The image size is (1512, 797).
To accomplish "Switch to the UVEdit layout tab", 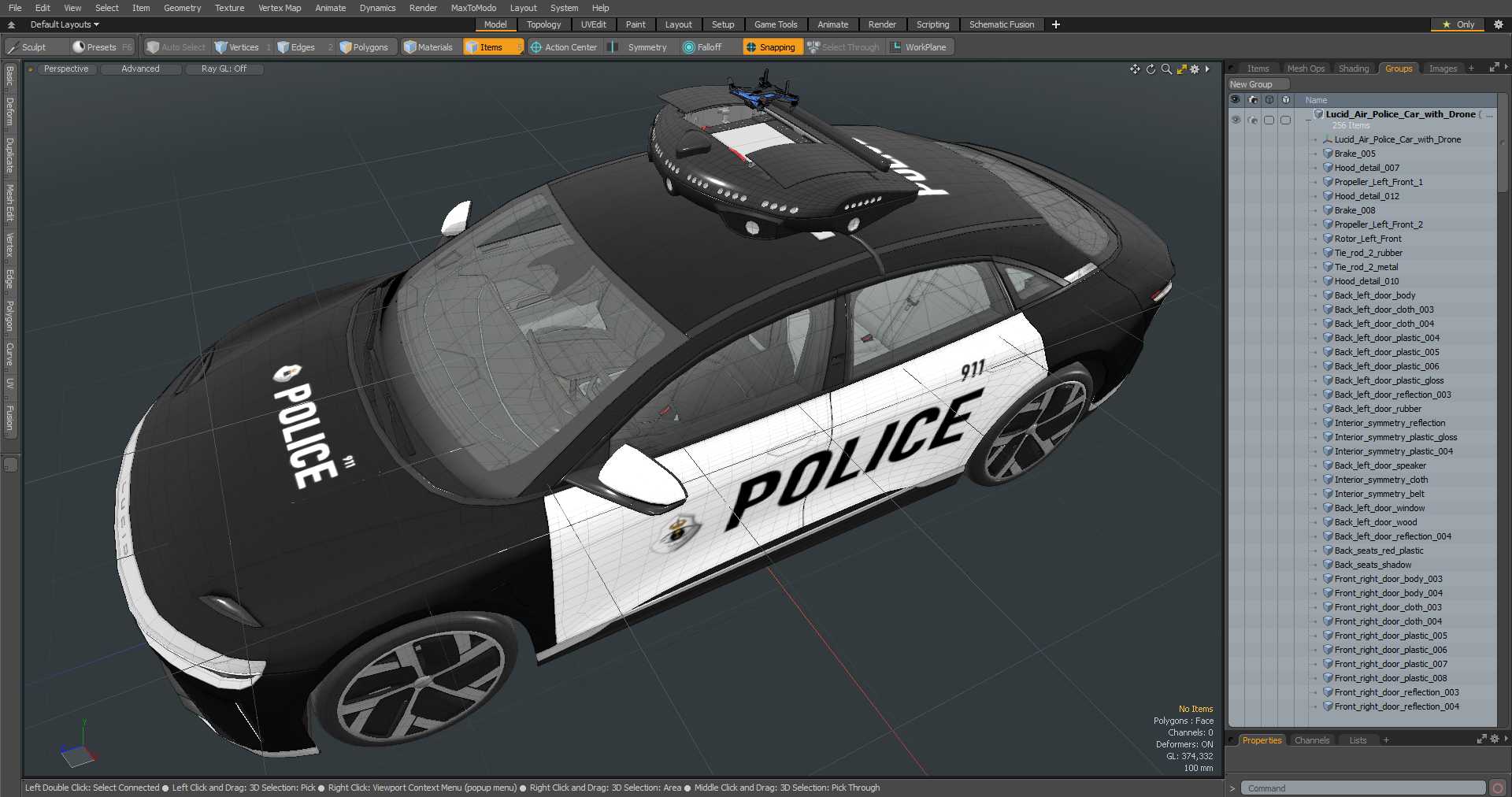I will [x=593, y=24].
